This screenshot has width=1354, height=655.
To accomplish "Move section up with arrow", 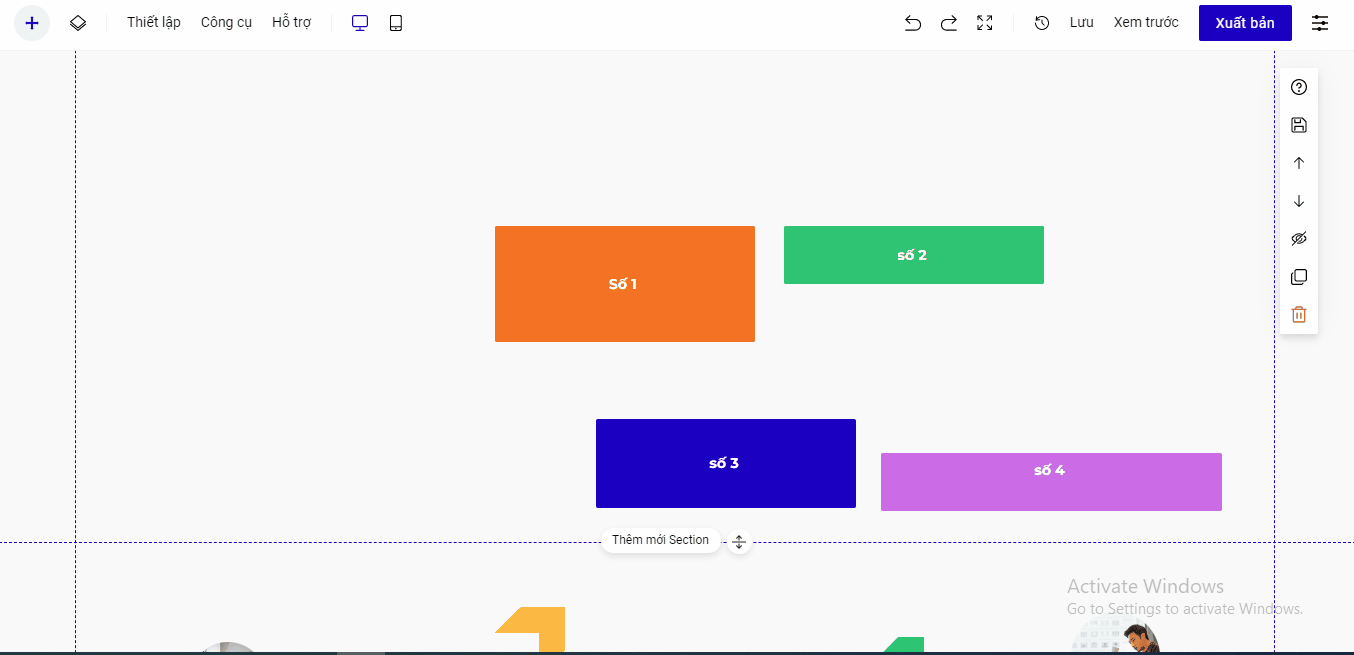I will [x=1299, y=163].
